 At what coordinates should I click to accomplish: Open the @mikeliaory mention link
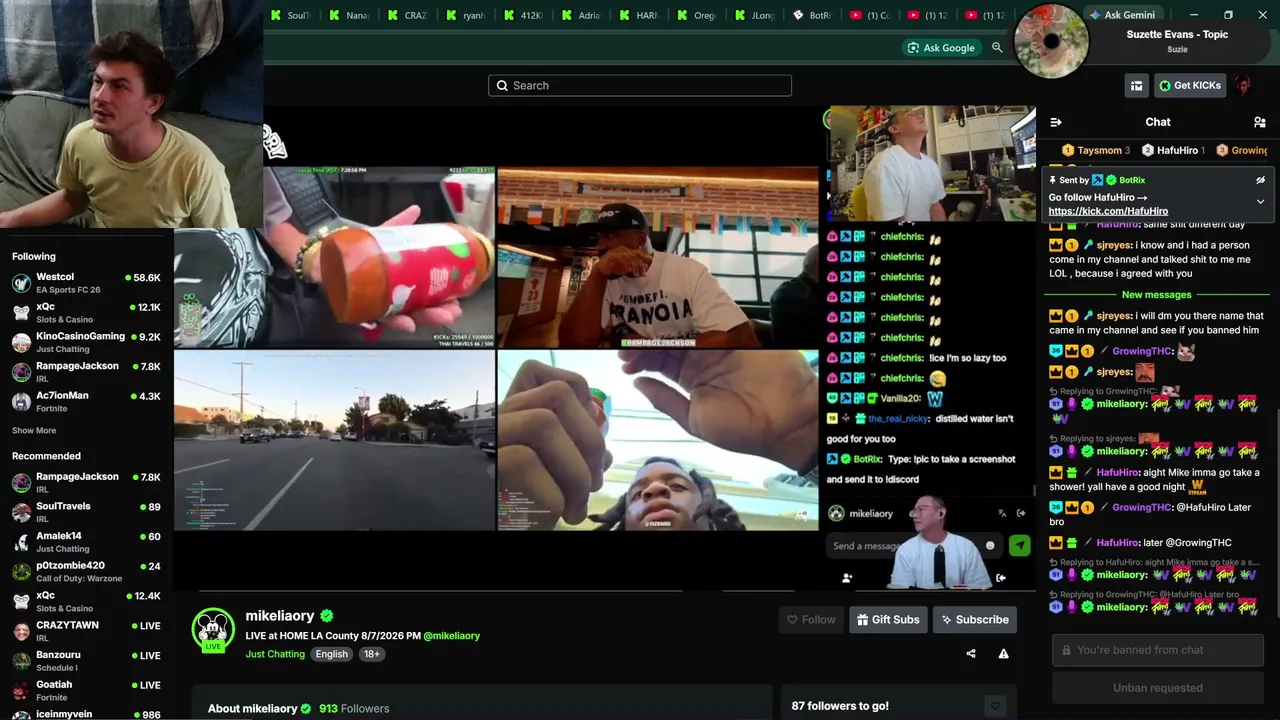pyautogui.click(x=451, y=636)
